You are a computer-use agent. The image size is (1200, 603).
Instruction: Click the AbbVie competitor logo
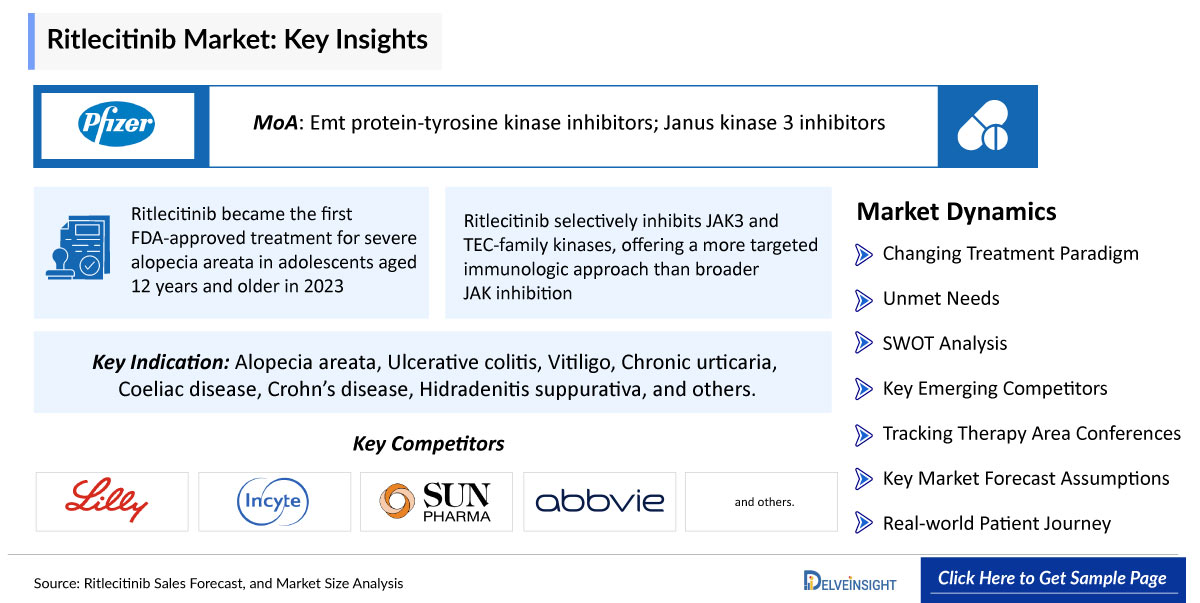(x=600, y=502)
